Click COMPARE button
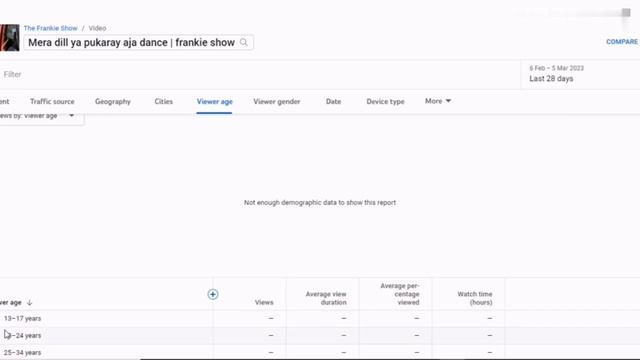 (622, 42)
